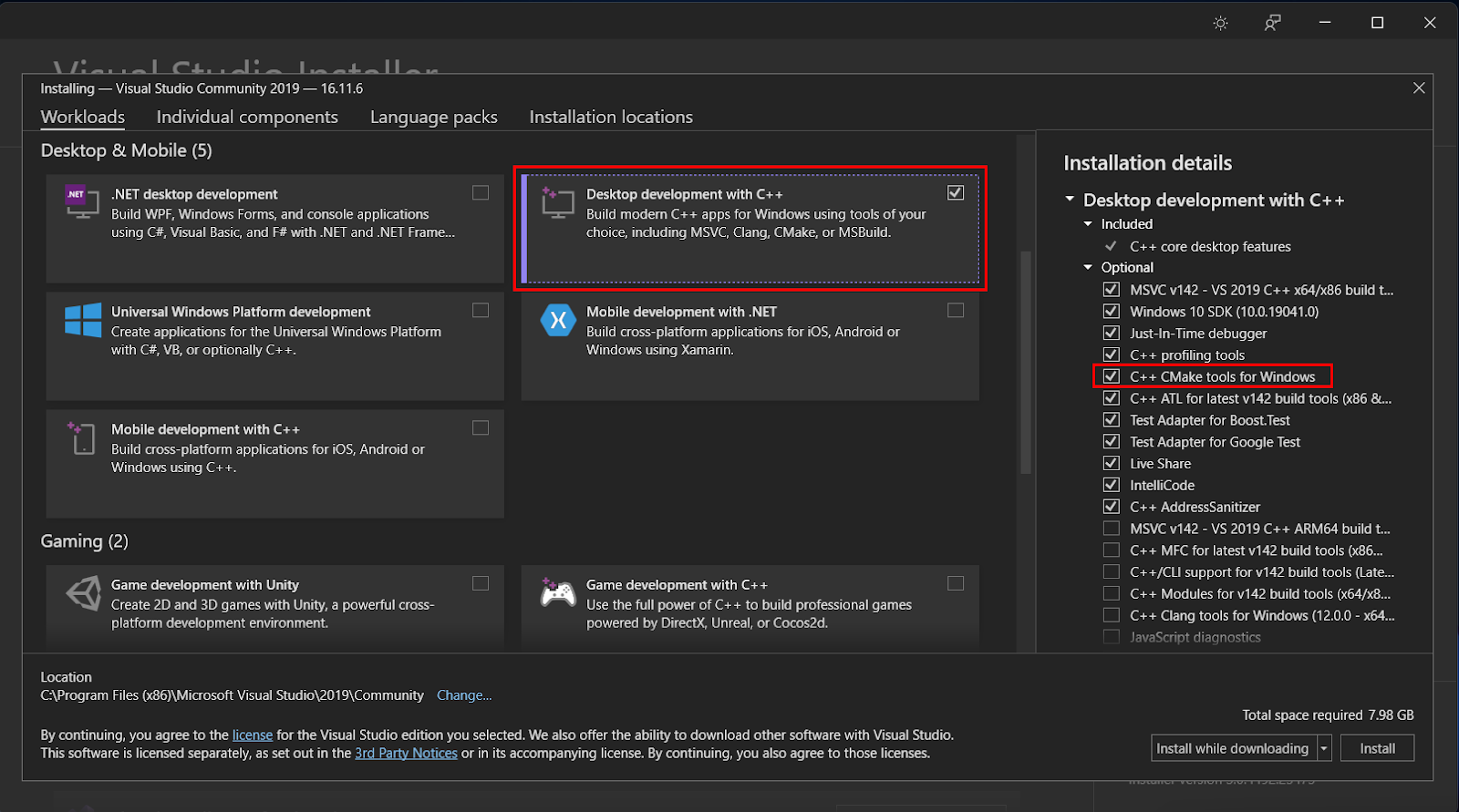Collapse the Optional section
This screenshot has width=1459, height=812.
[x=1088, y=268]
